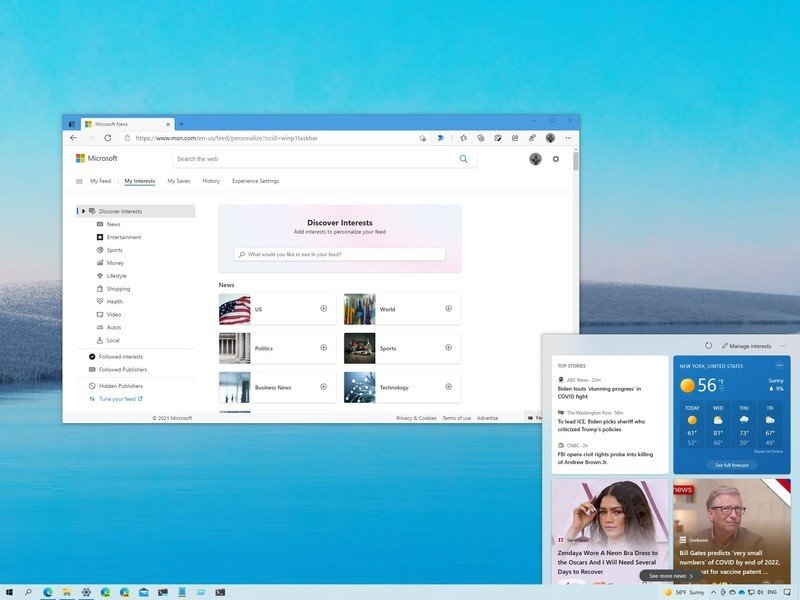800x600 pixels.
Task: Follow the Business News interest
Action: tap(323, 387)
